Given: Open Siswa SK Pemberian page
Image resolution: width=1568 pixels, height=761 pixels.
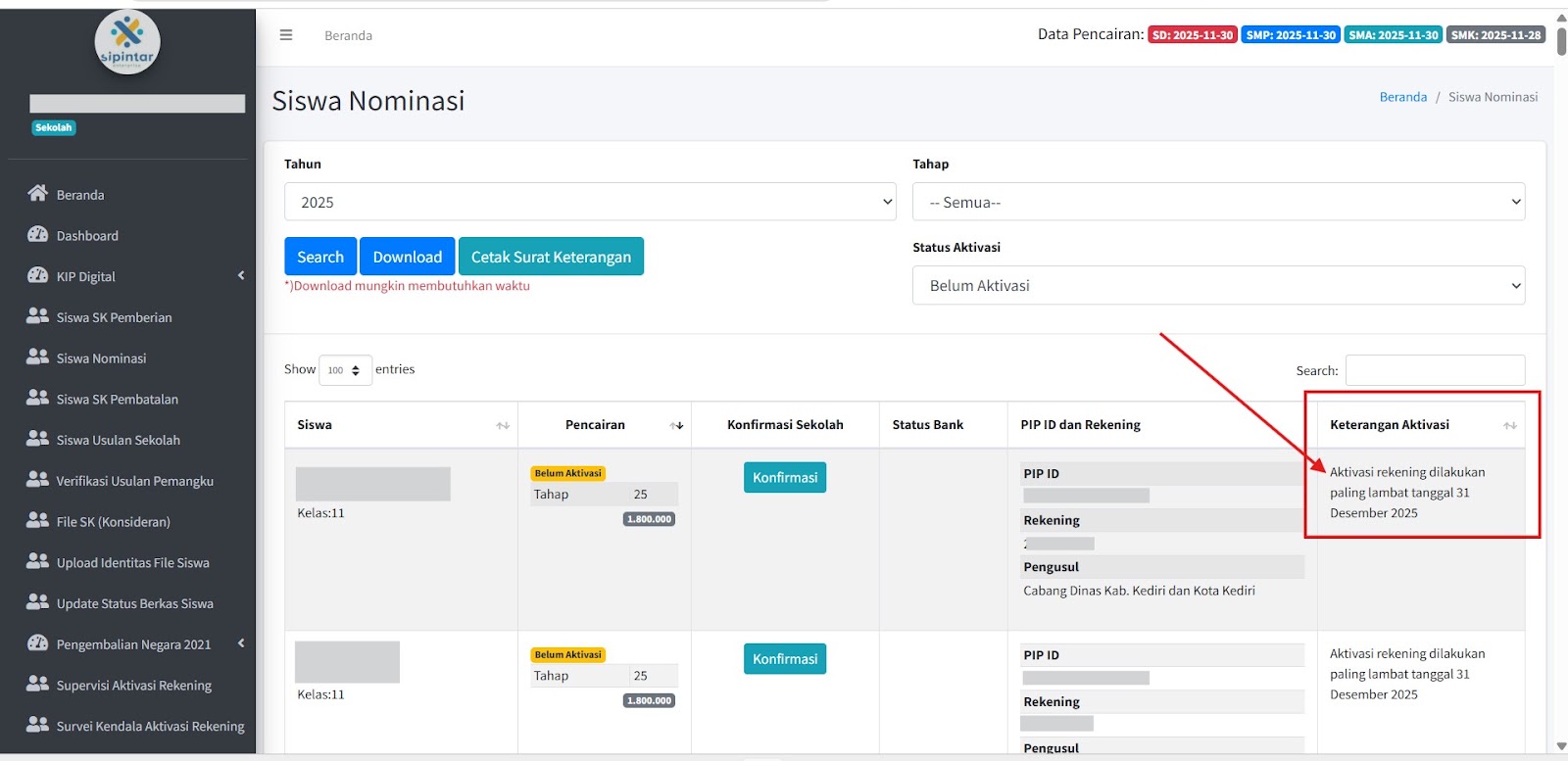Looking at the screenshot, I should 114,317.
